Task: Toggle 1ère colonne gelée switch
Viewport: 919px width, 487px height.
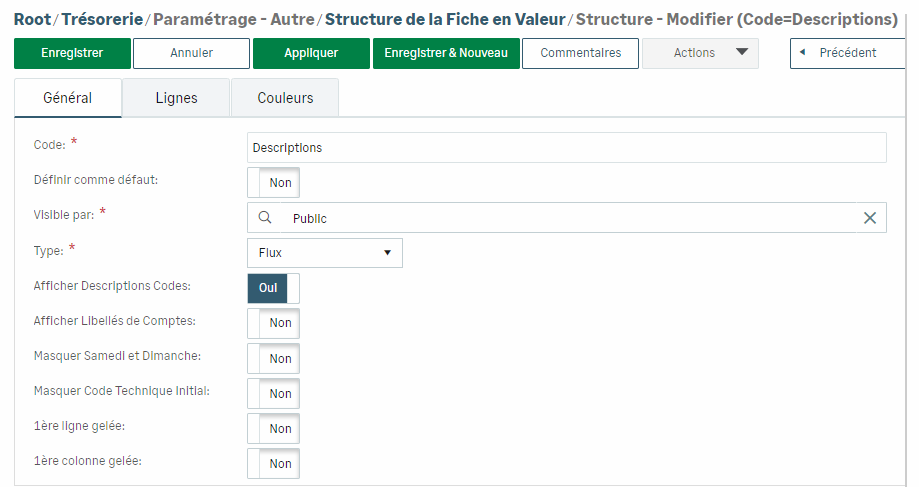Action: click(273, 463)
